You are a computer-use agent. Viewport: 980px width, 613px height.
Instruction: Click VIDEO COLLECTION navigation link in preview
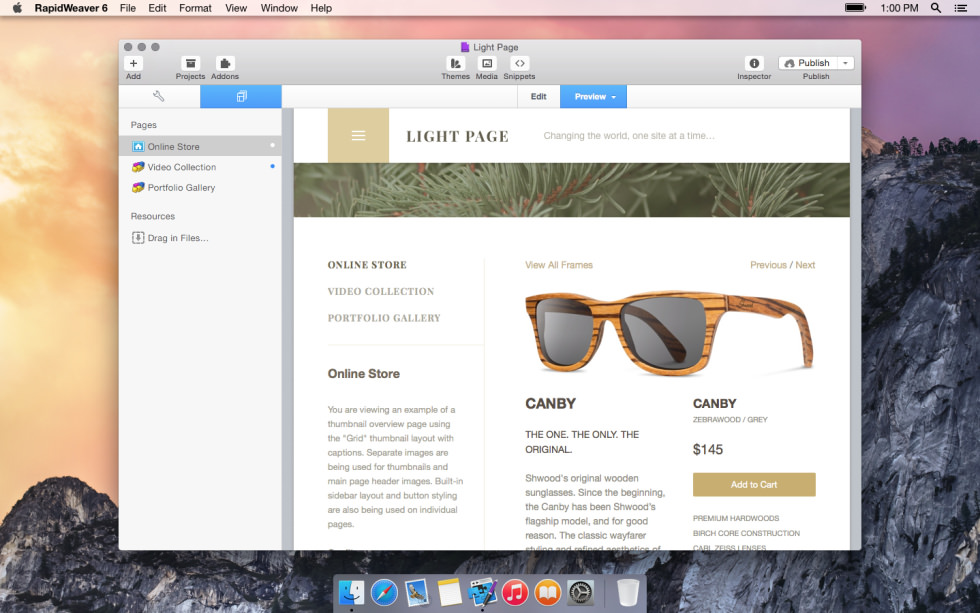(x=381, y=291)
